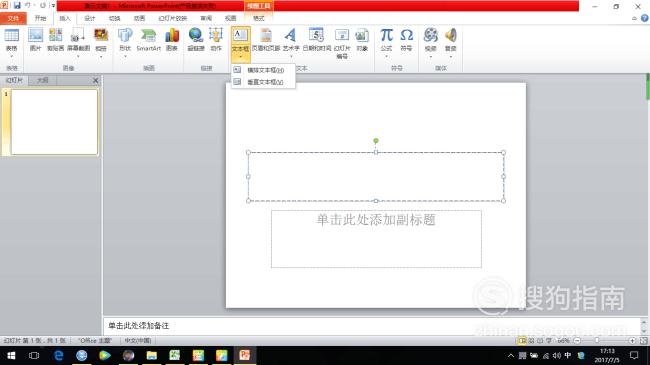Click the 艺术字 WordArt icon

click(291, 35)
